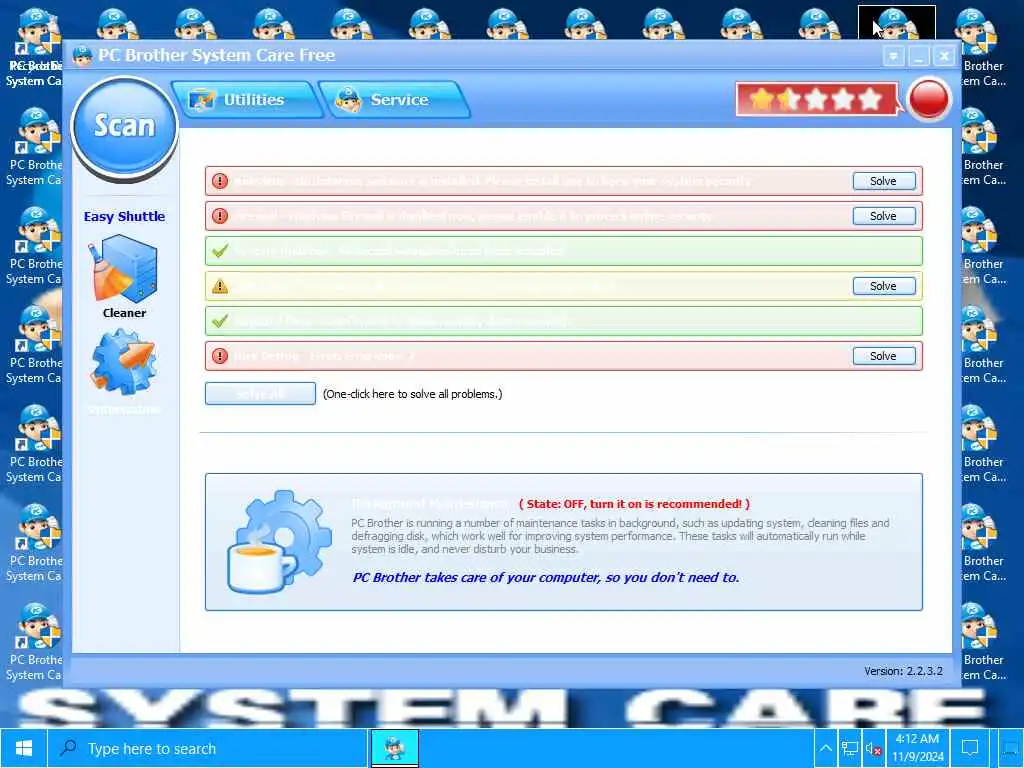
Task: Click the wrench icon on the Utilities tab
Action: tap(202, 100)
